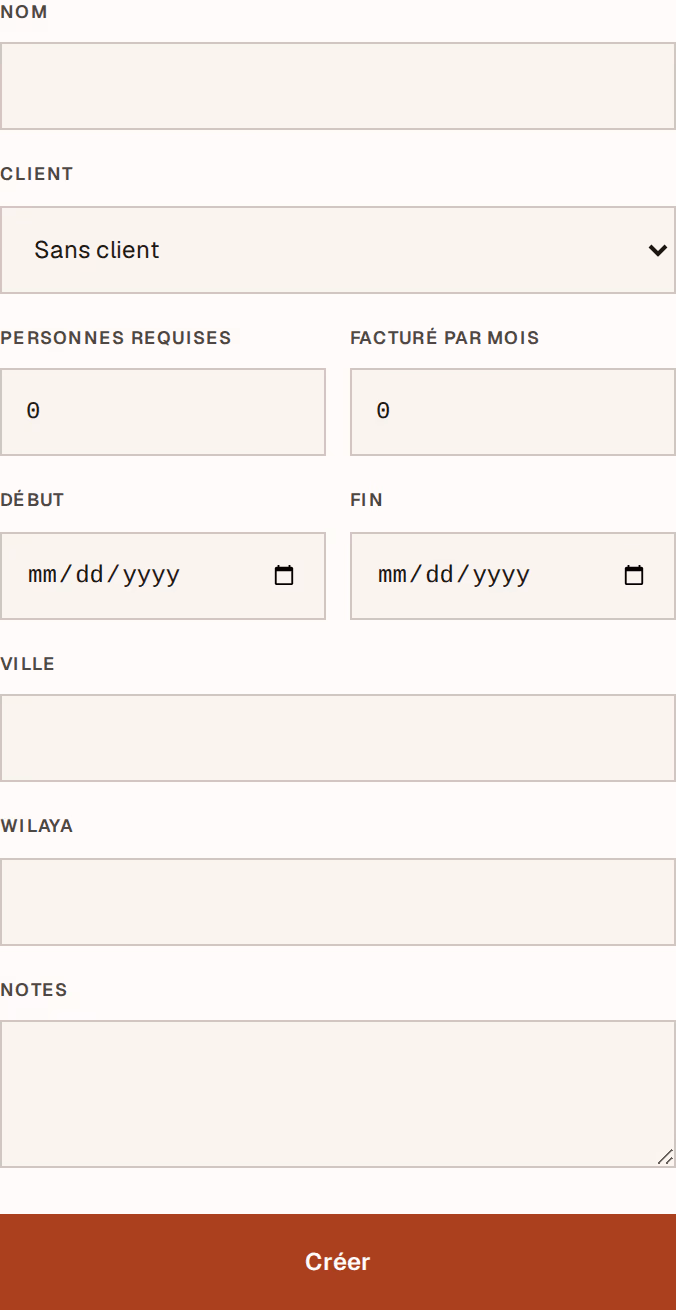Select the year segment in Début date
The height and width of the screenshot is (1310, 676).
coord(151,575)
